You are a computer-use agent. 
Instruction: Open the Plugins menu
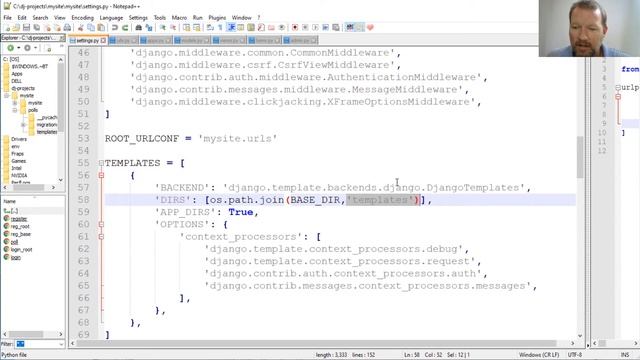click(x=217, y=18)
